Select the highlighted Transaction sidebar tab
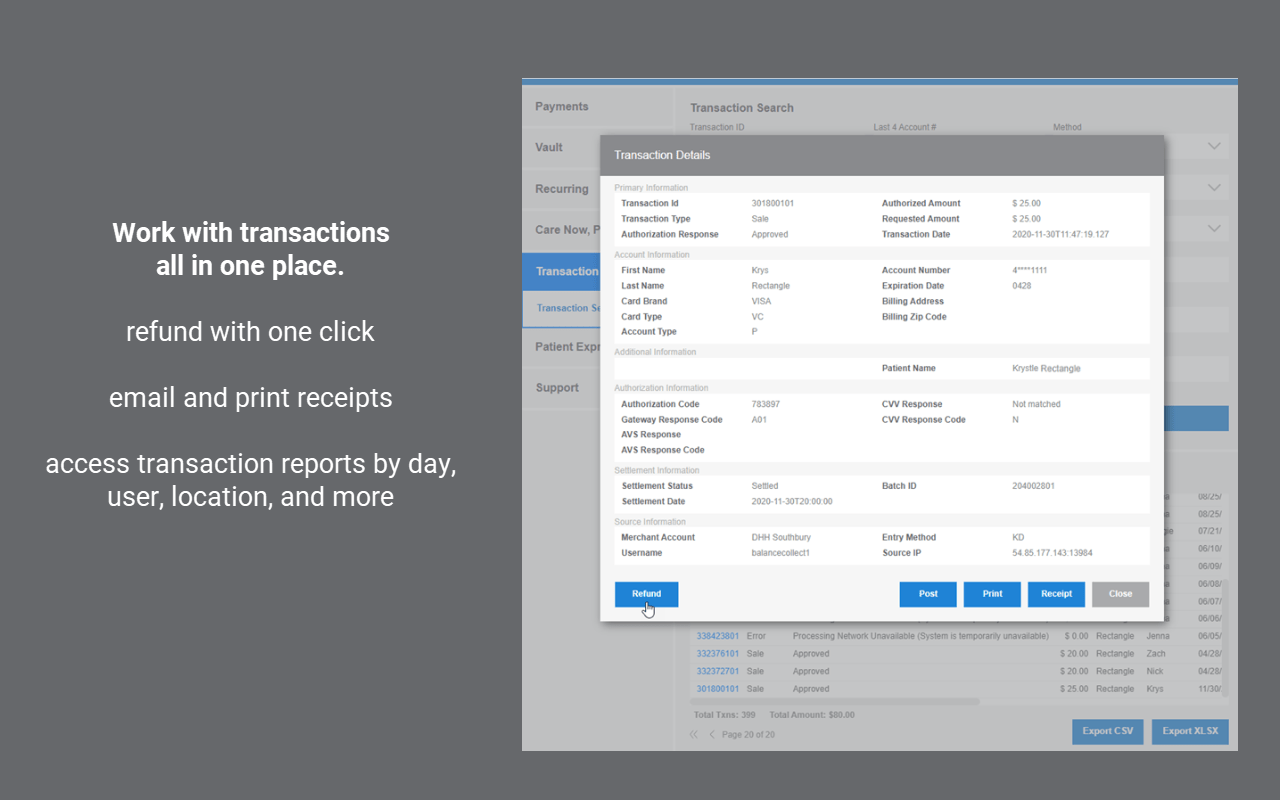Image resolution: width=1280 pixels, height=800 pixels. click(561, 271)
